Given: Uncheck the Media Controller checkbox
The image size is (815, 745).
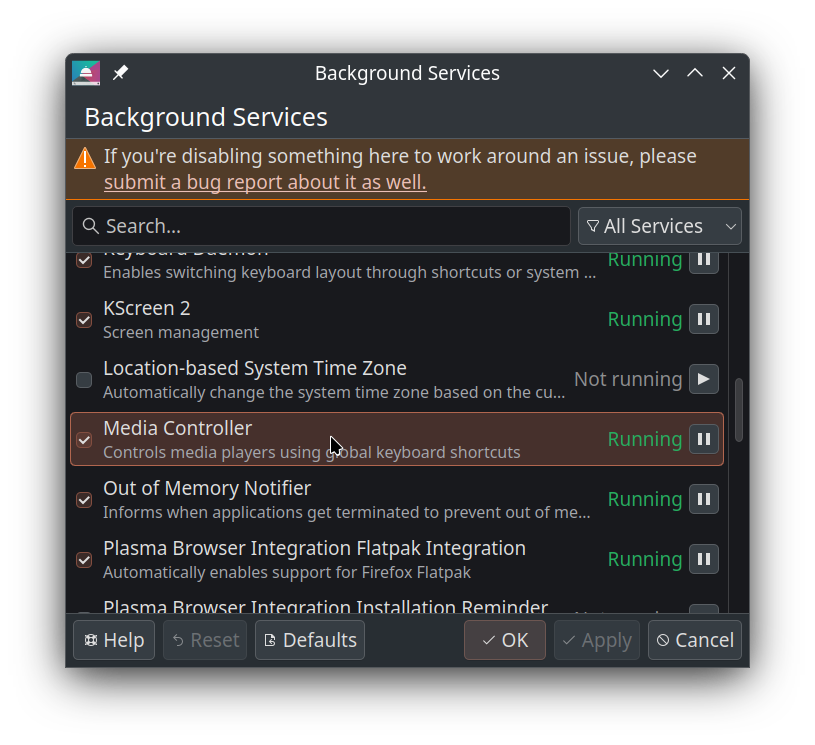Looking at the screenshot, I should pos(84,440).
